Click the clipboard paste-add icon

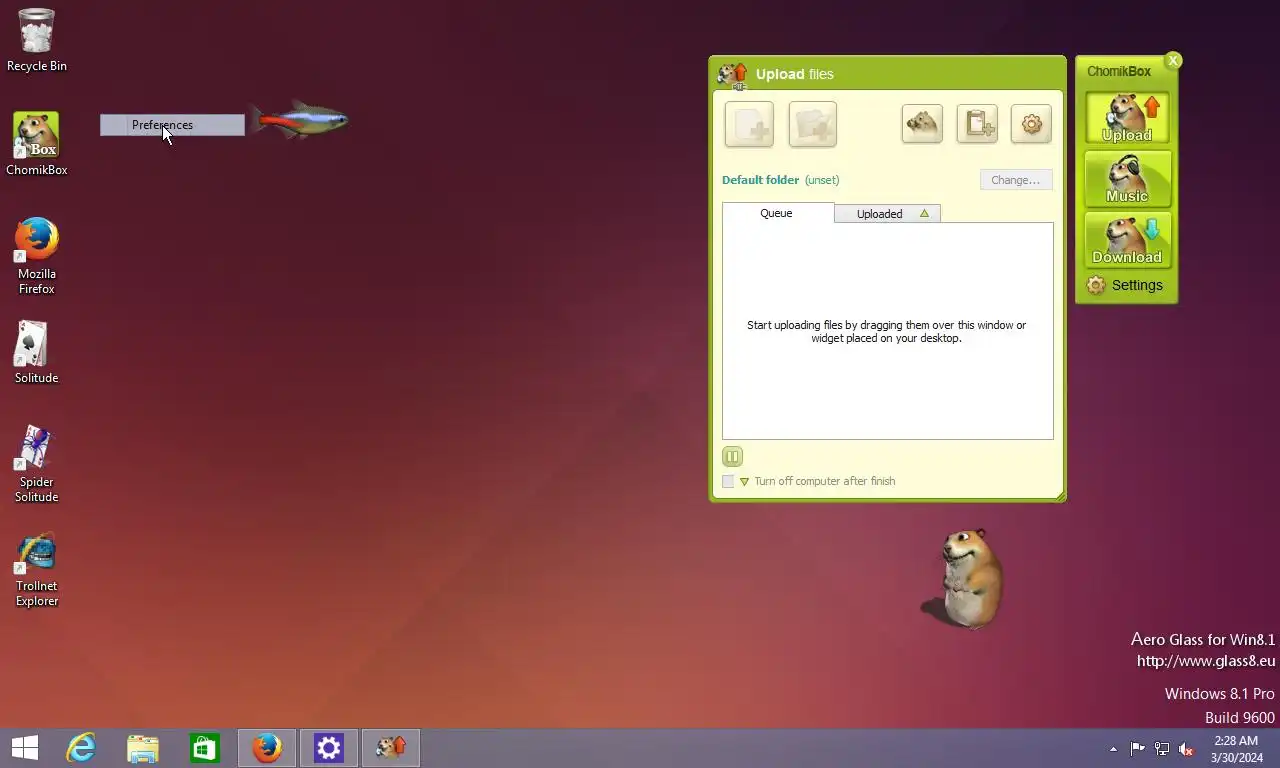point(977,124)
